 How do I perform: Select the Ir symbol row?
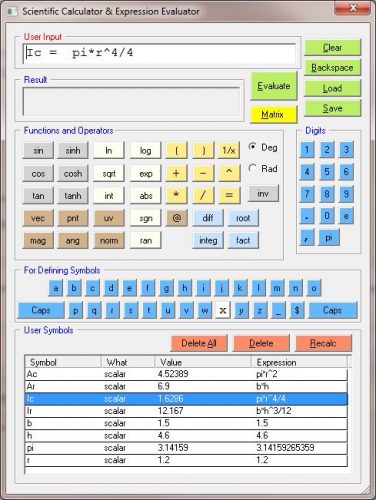click(186, 411)
